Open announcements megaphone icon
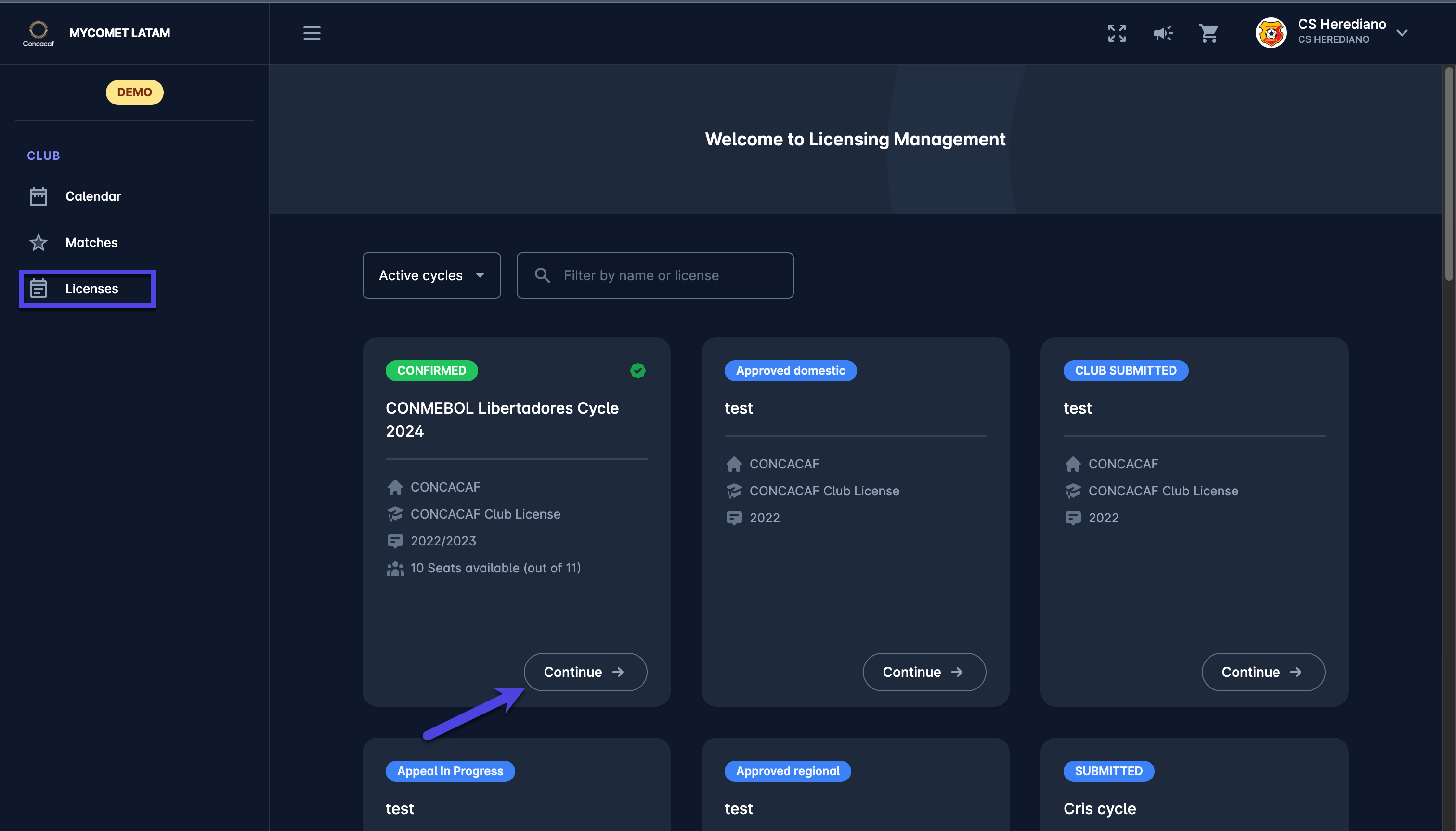Screen dimensions: 1456x831 1162,33
